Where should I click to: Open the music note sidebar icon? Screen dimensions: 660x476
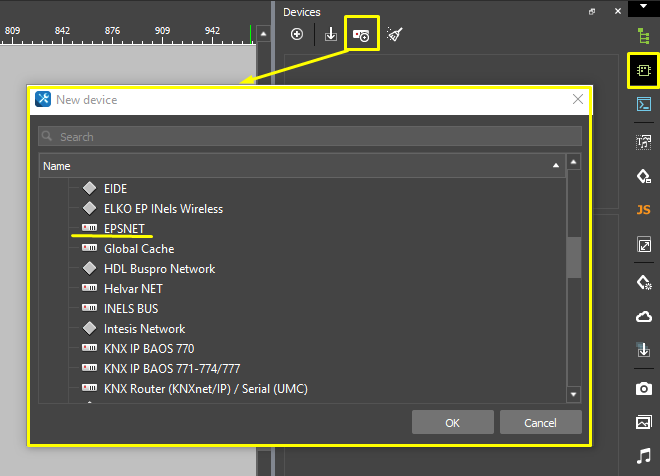(643, 457)
